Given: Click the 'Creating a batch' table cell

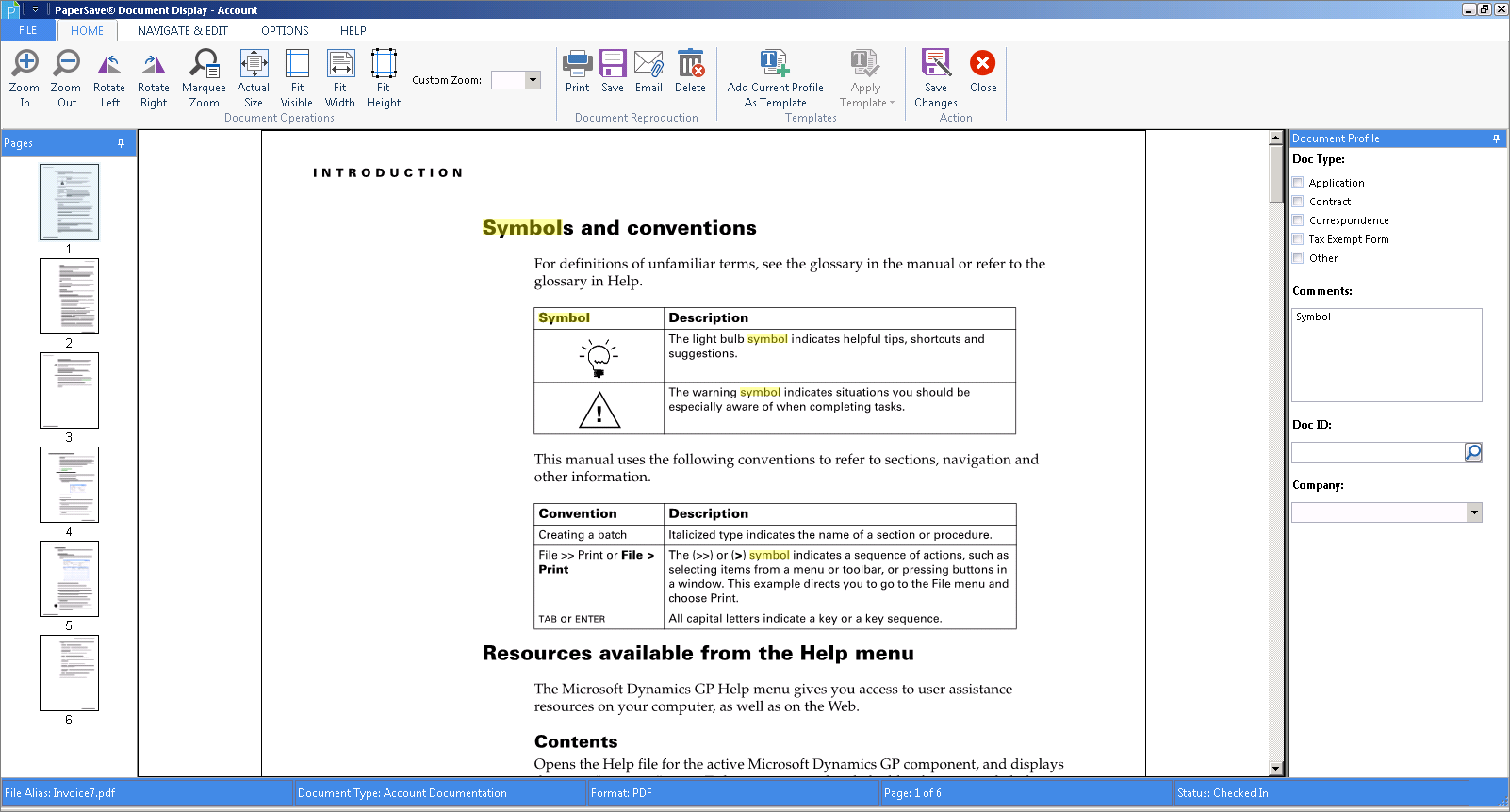Looking at the screenshot, I should 599,534.
